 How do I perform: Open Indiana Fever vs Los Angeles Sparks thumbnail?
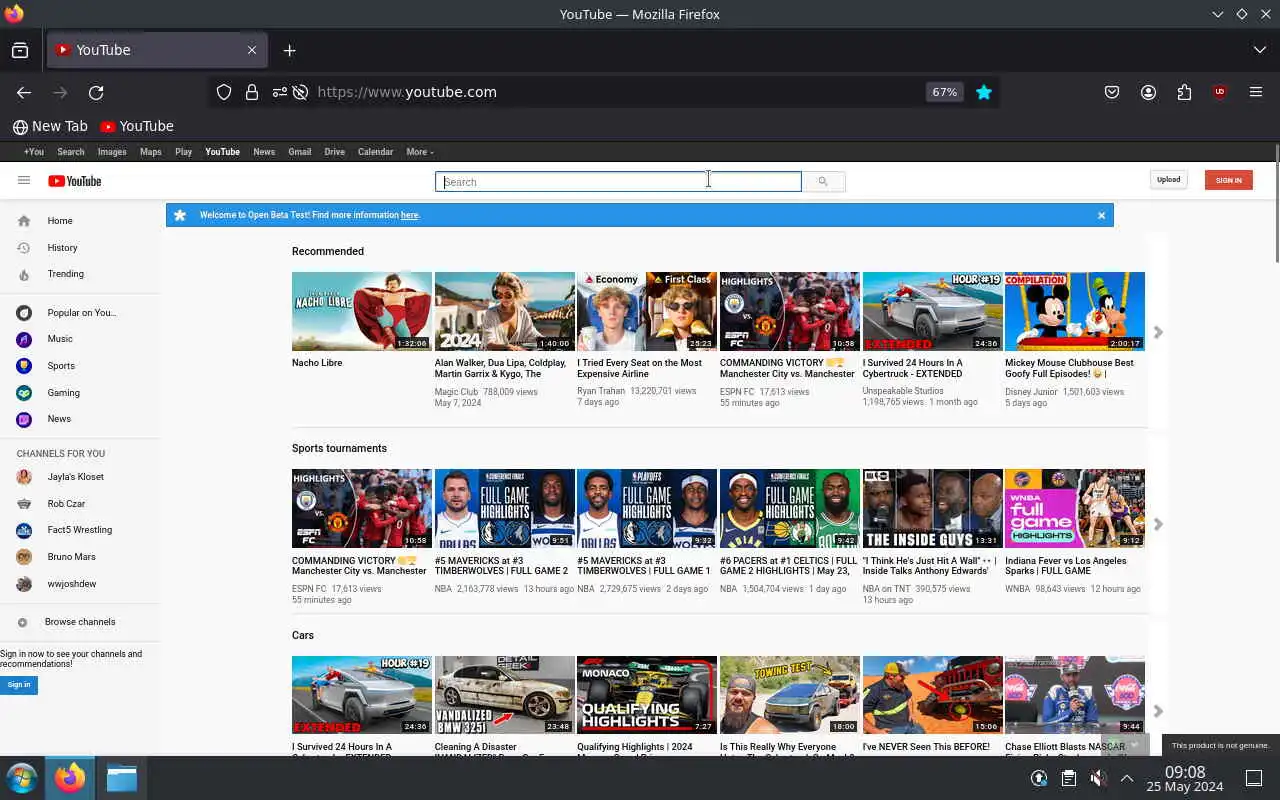click(x=1075, y=508)
